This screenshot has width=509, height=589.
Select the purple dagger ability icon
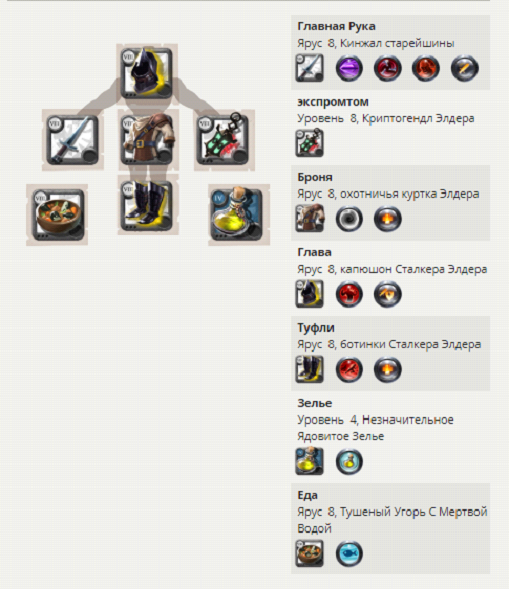349,68
